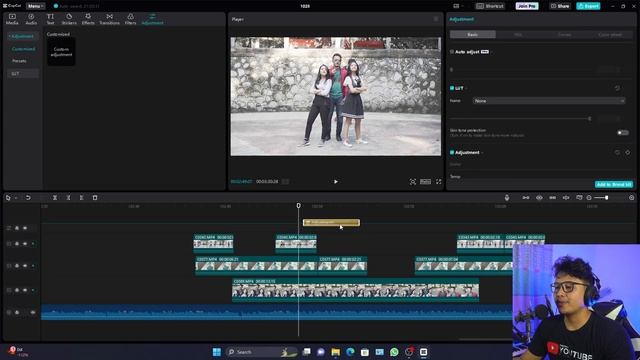Toggle visibility eye on adjustment track
The image size is (640, 360).
tap(25, 228)
